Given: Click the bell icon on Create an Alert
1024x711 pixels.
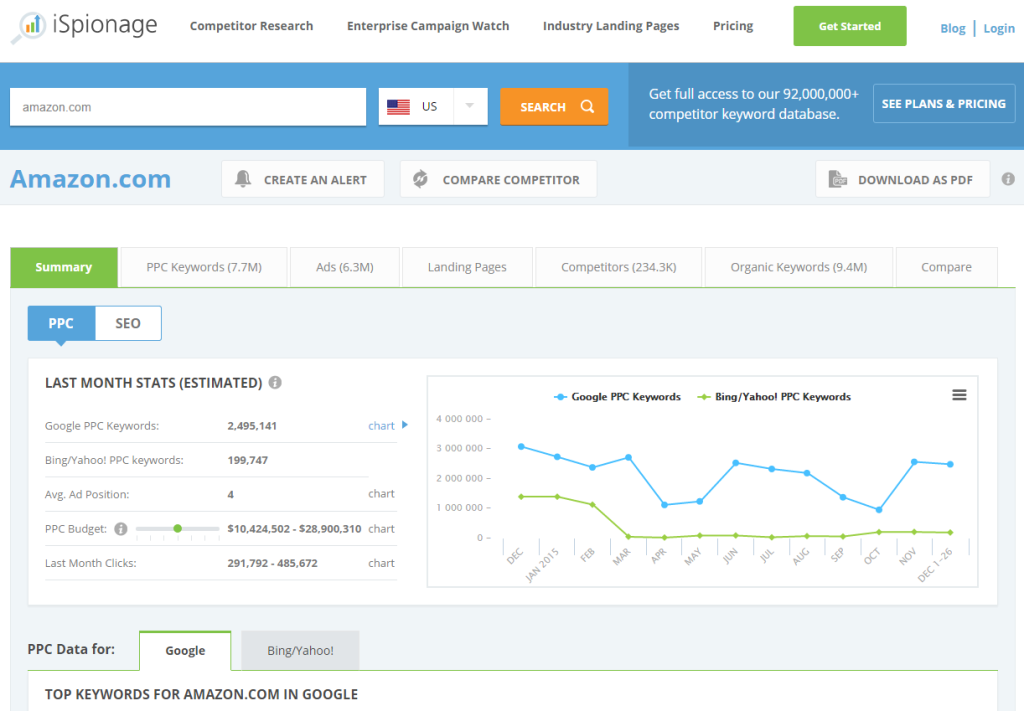Looking at the screenshot, I should pos(243,179).
